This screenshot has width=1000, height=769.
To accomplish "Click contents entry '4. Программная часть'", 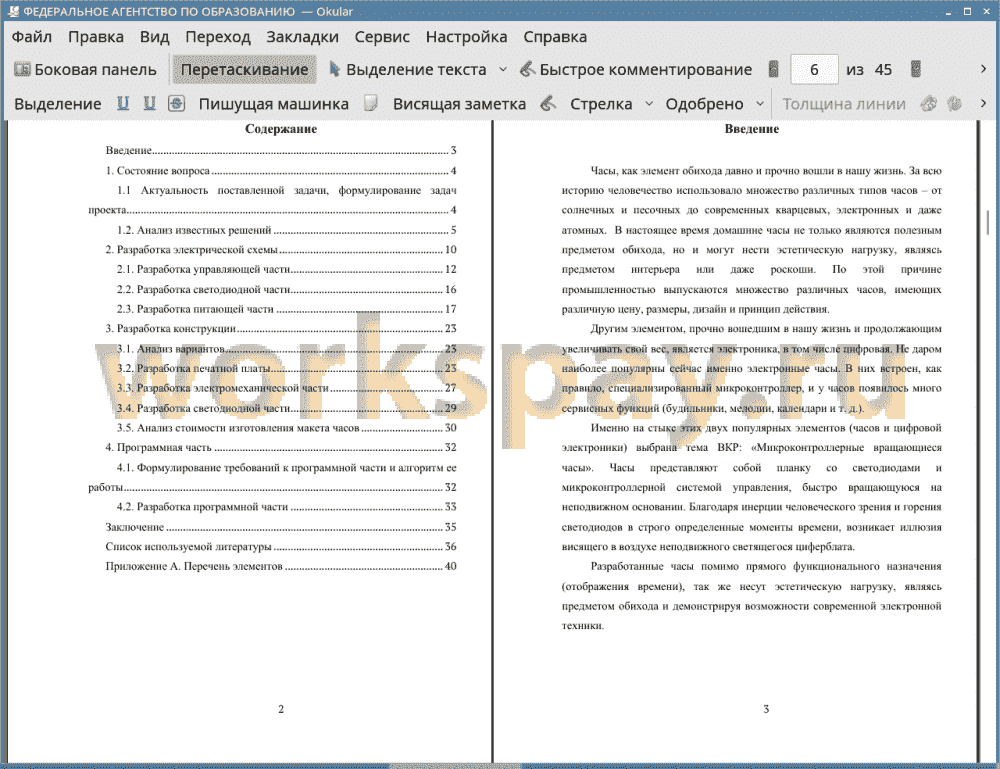I will (281, 447).
